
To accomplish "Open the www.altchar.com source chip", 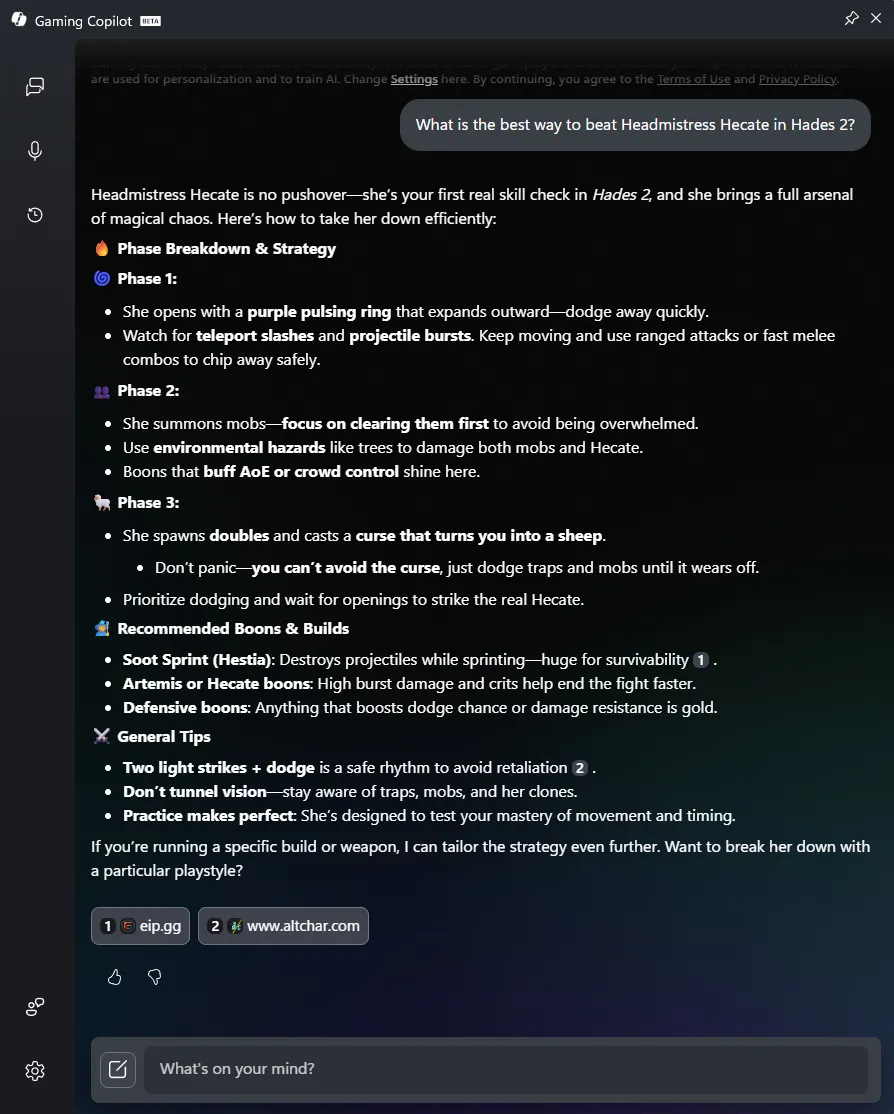I will (283, 926).
